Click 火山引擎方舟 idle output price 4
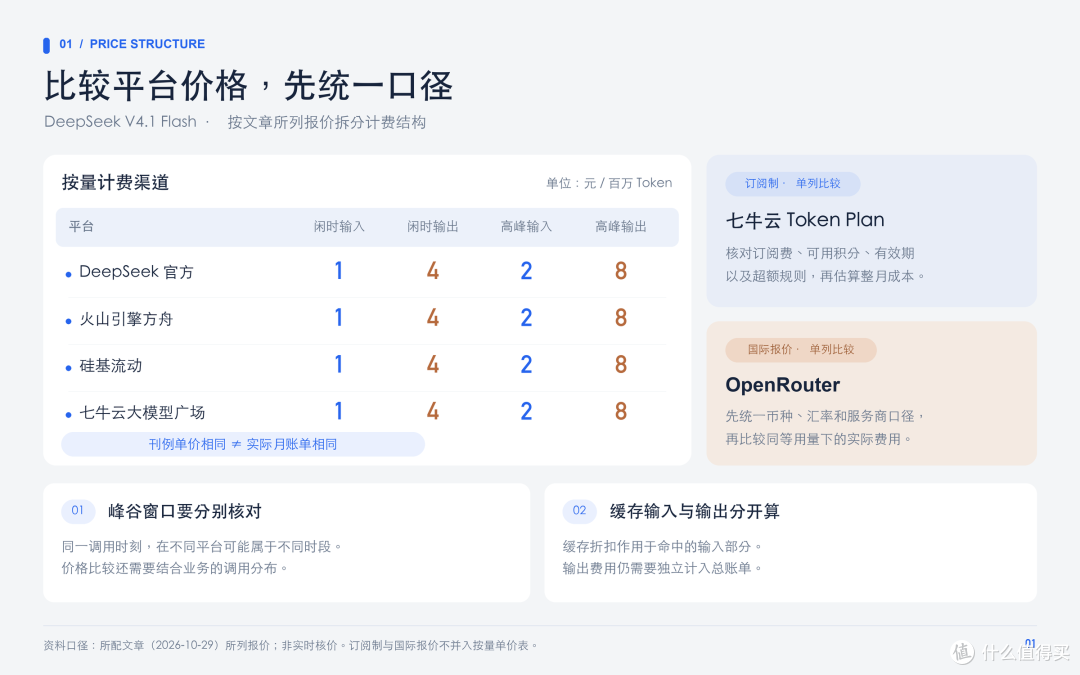This screenshot has width=1080, height=675. point(433,318)
